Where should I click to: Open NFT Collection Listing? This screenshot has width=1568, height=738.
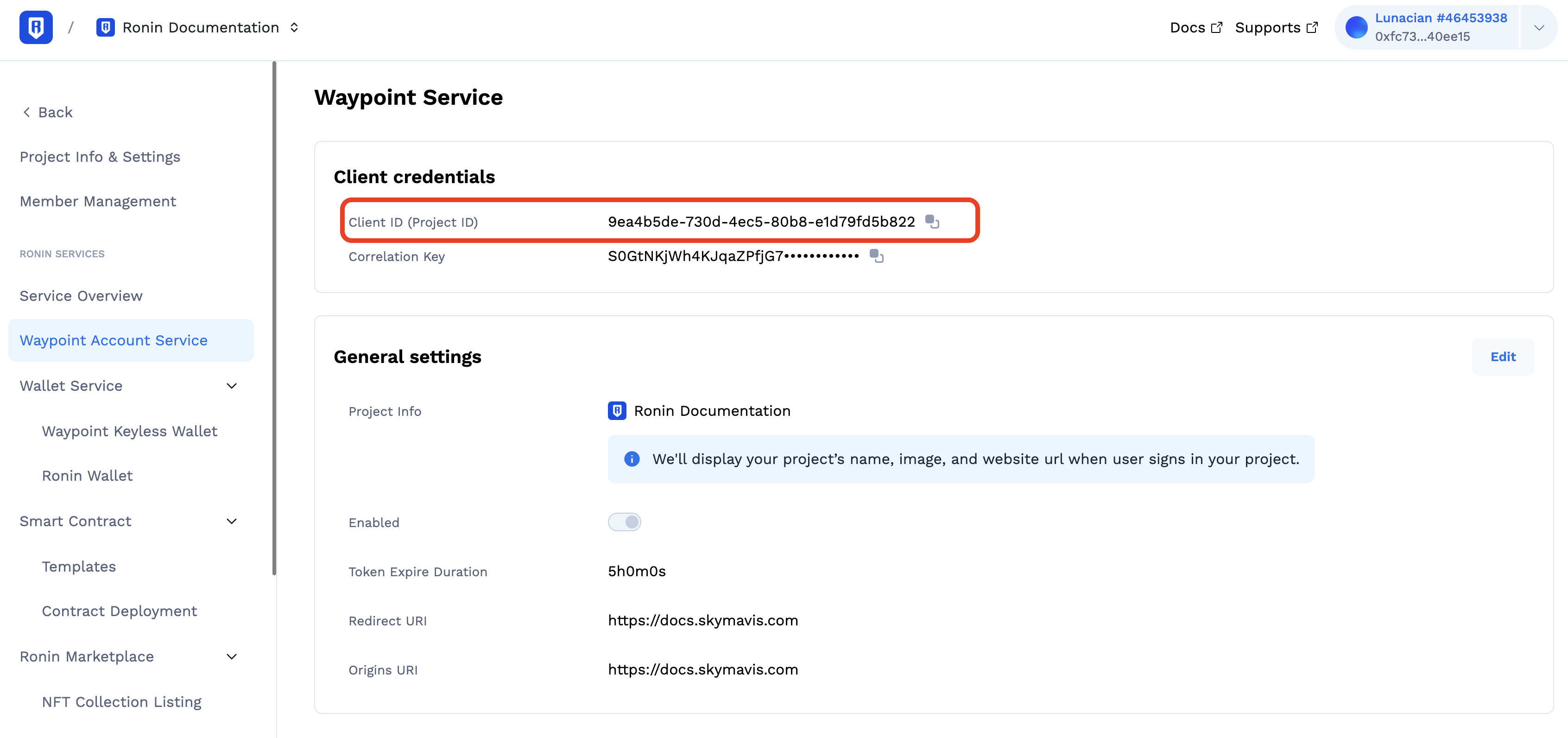point(122,702)
